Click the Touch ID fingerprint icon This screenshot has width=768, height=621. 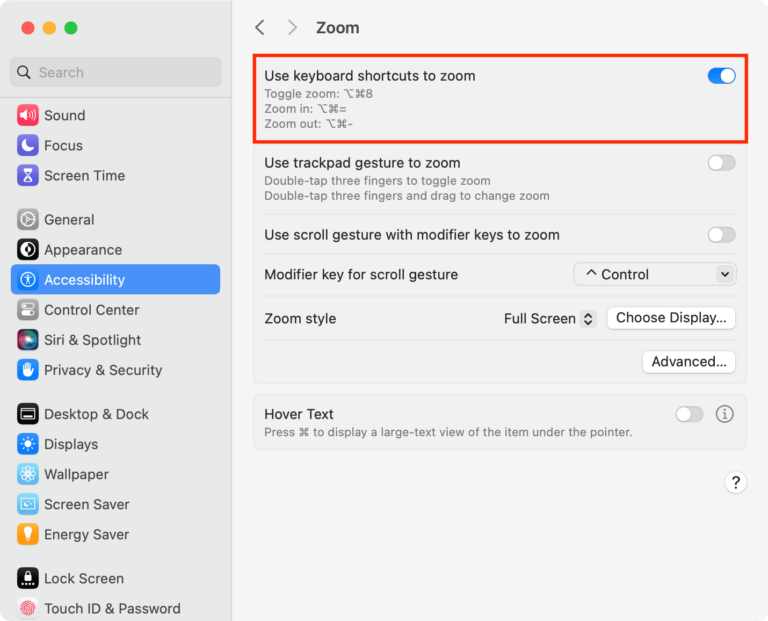point(28,608)
